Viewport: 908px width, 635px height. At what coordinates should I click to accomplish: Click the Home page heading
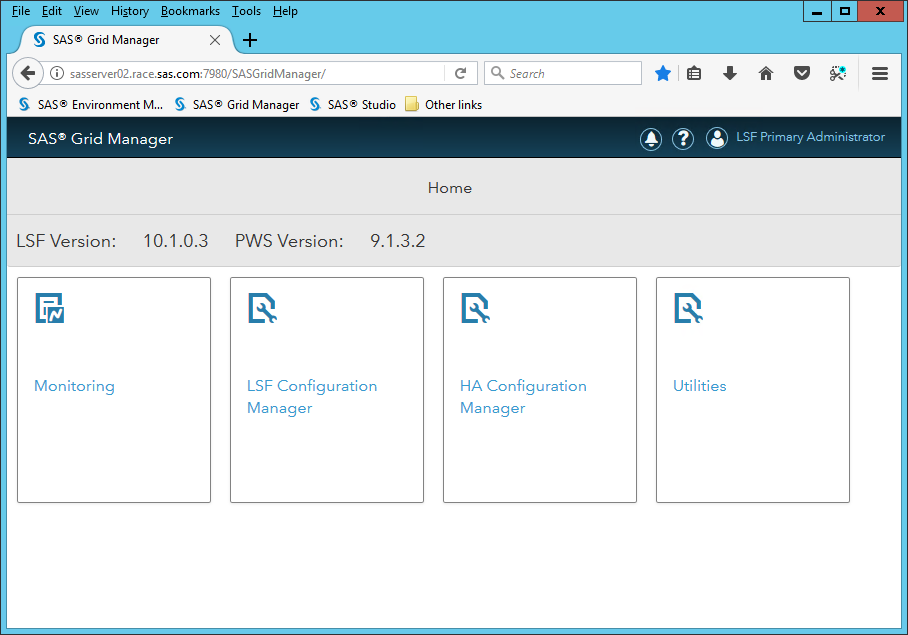pyautogui.click(x=450, y=188)
